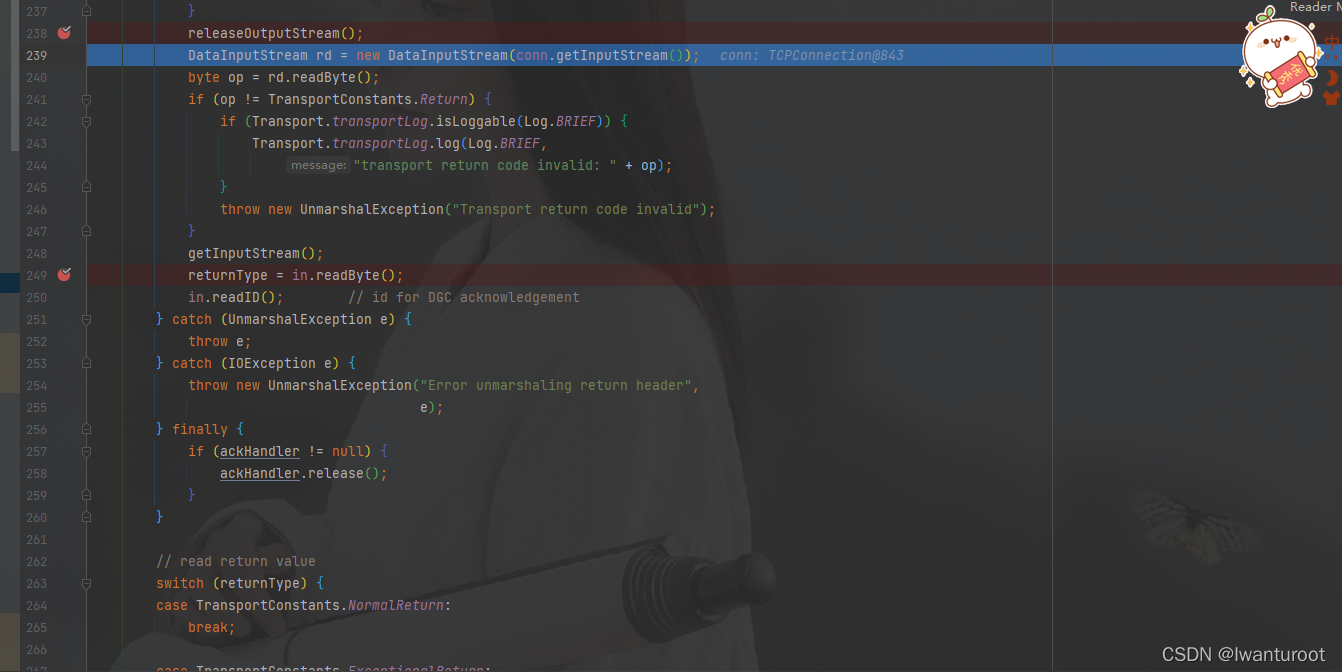The image size is (1342, 672).
Task: Fold the isLoggable block at line 242
Action: pyautogui.click(x=86, y=121)
